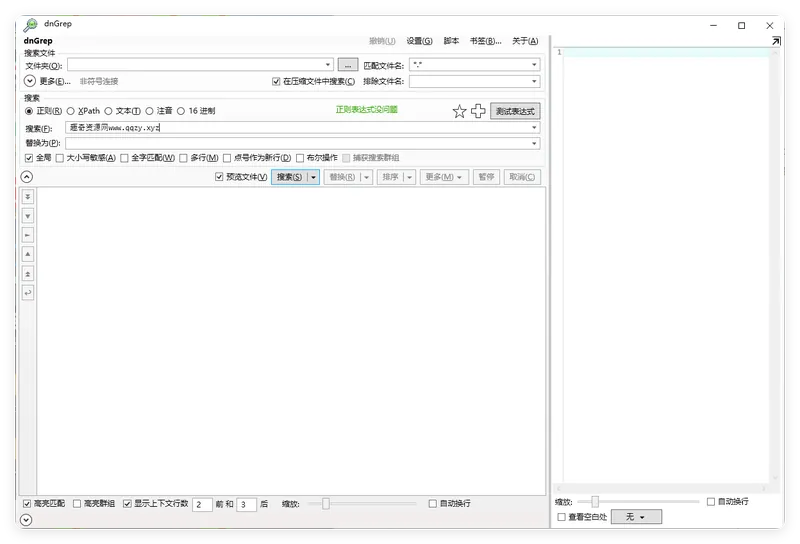Click the 测试表达式 button
Image resolution: width=800 pixels, height=544 pixels.
515,111
